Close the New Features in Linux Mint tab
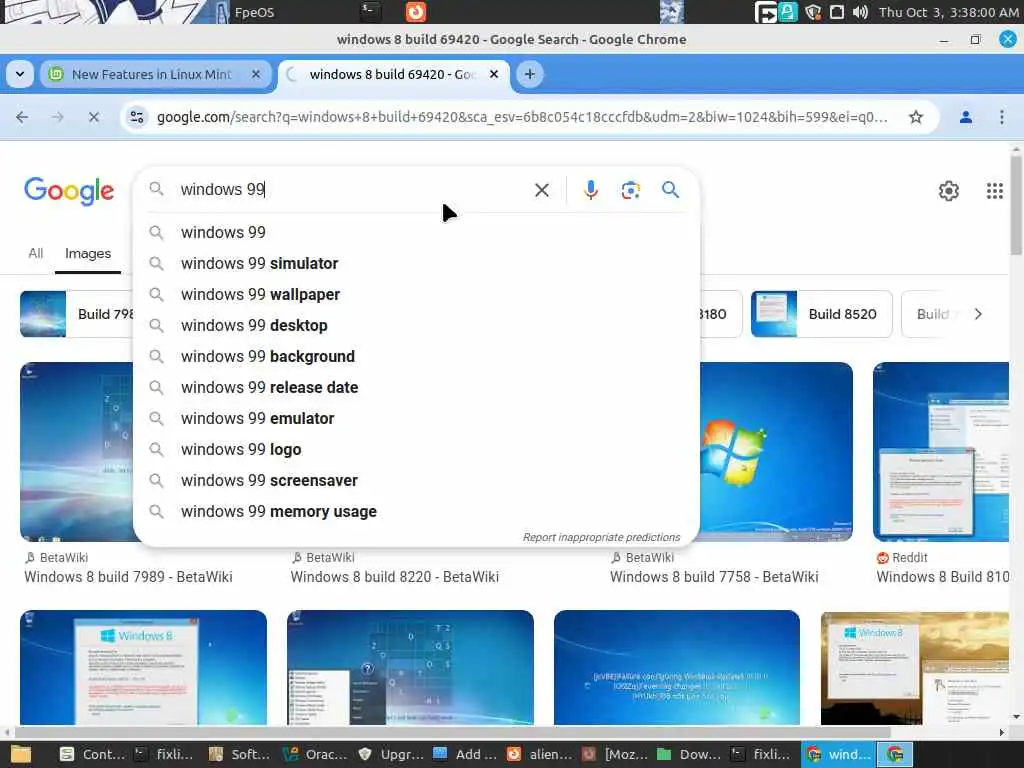1024x768 pixels. (x=256, y=74)
